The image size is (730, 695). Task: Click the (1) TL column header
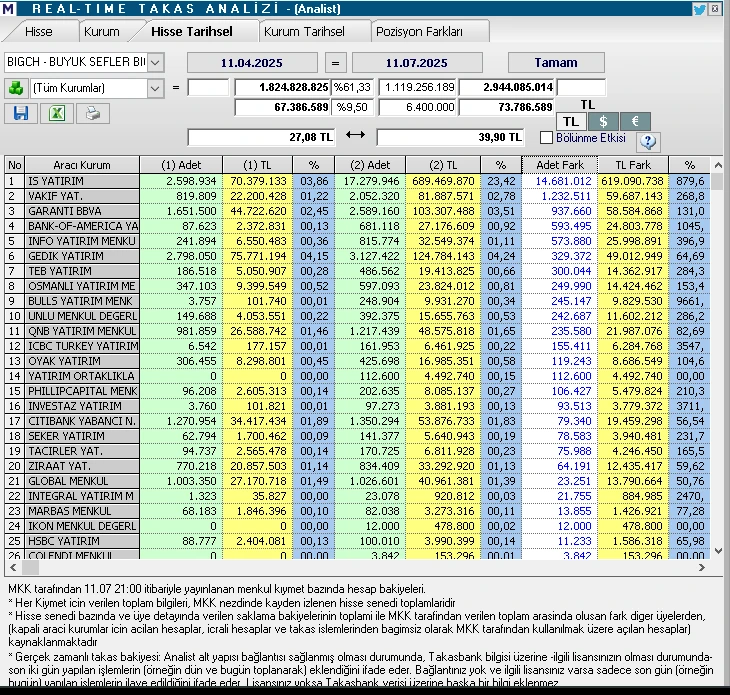(257, 165)
